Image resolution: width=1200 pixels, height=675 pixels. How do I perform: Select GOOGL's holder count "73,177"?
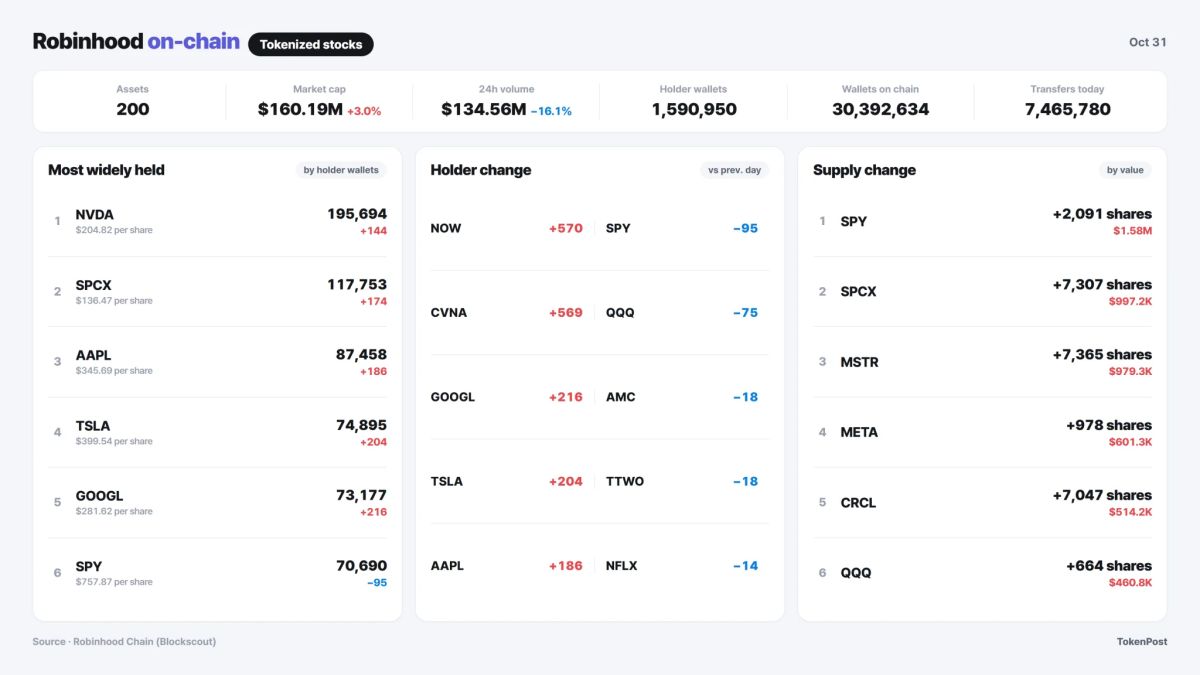click(x=361, y=496)
